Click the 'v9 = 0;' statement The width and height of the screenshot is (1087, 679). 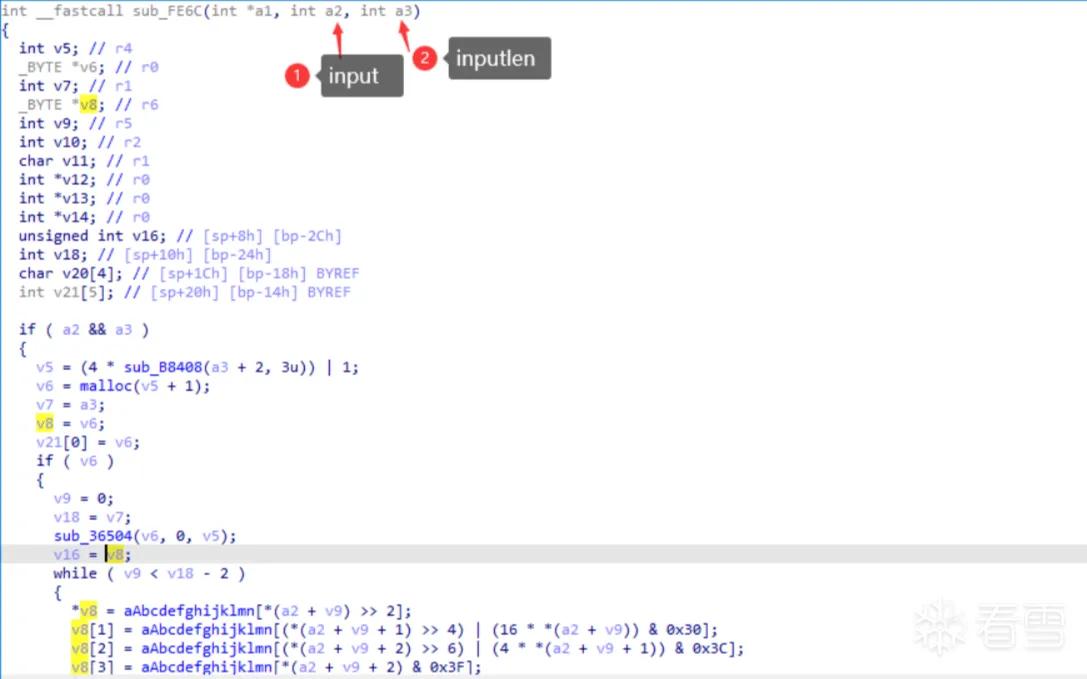(x=84, y=498)
